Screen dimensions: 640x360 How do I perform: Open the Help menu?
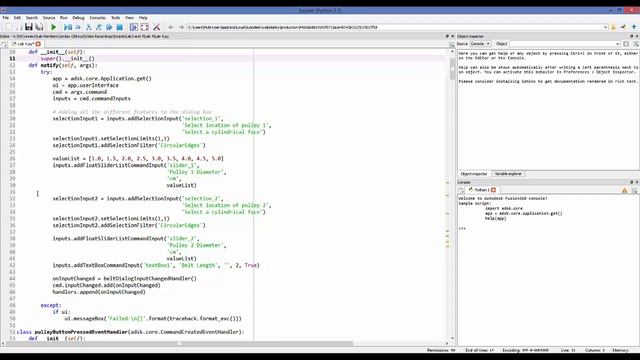143,18
